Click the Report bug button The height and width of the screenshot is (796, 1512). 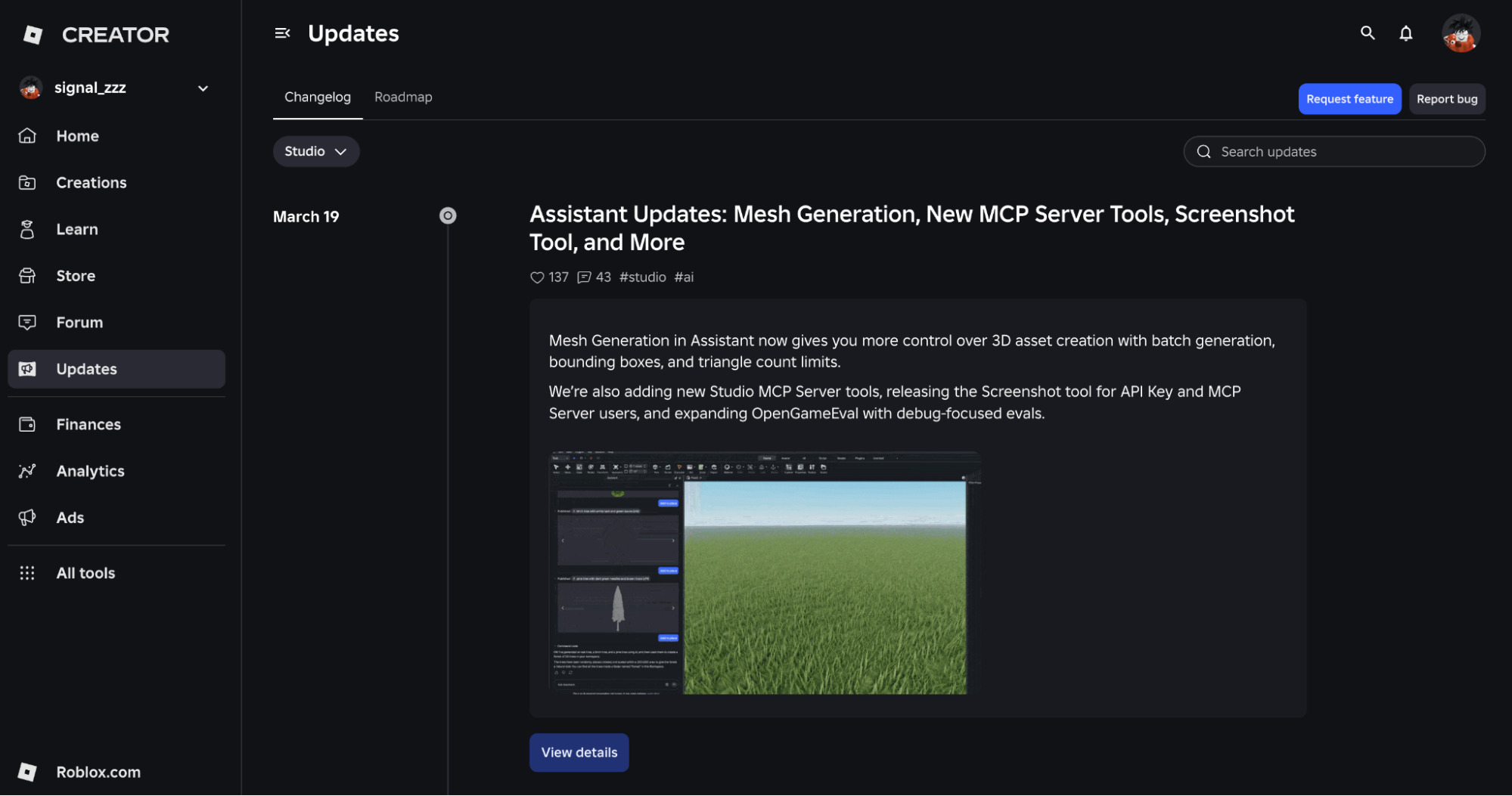pyautogui.click(x=1447, y=100)
